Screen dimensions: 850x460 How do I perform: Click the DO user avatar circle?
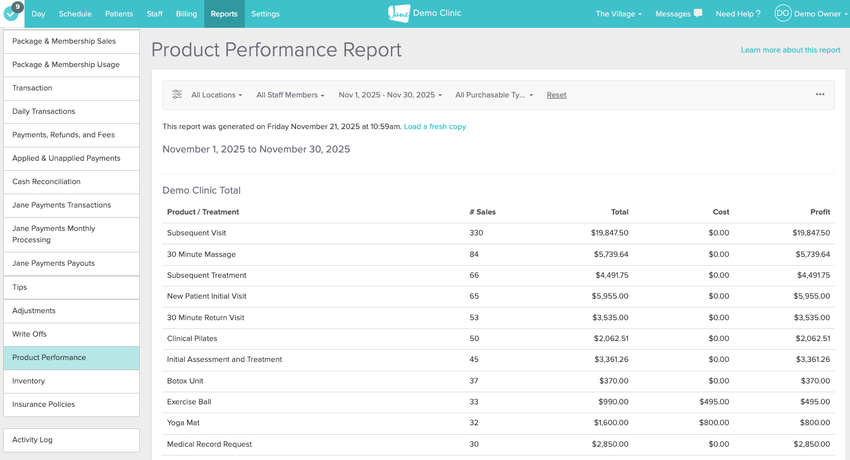(782, 14)
